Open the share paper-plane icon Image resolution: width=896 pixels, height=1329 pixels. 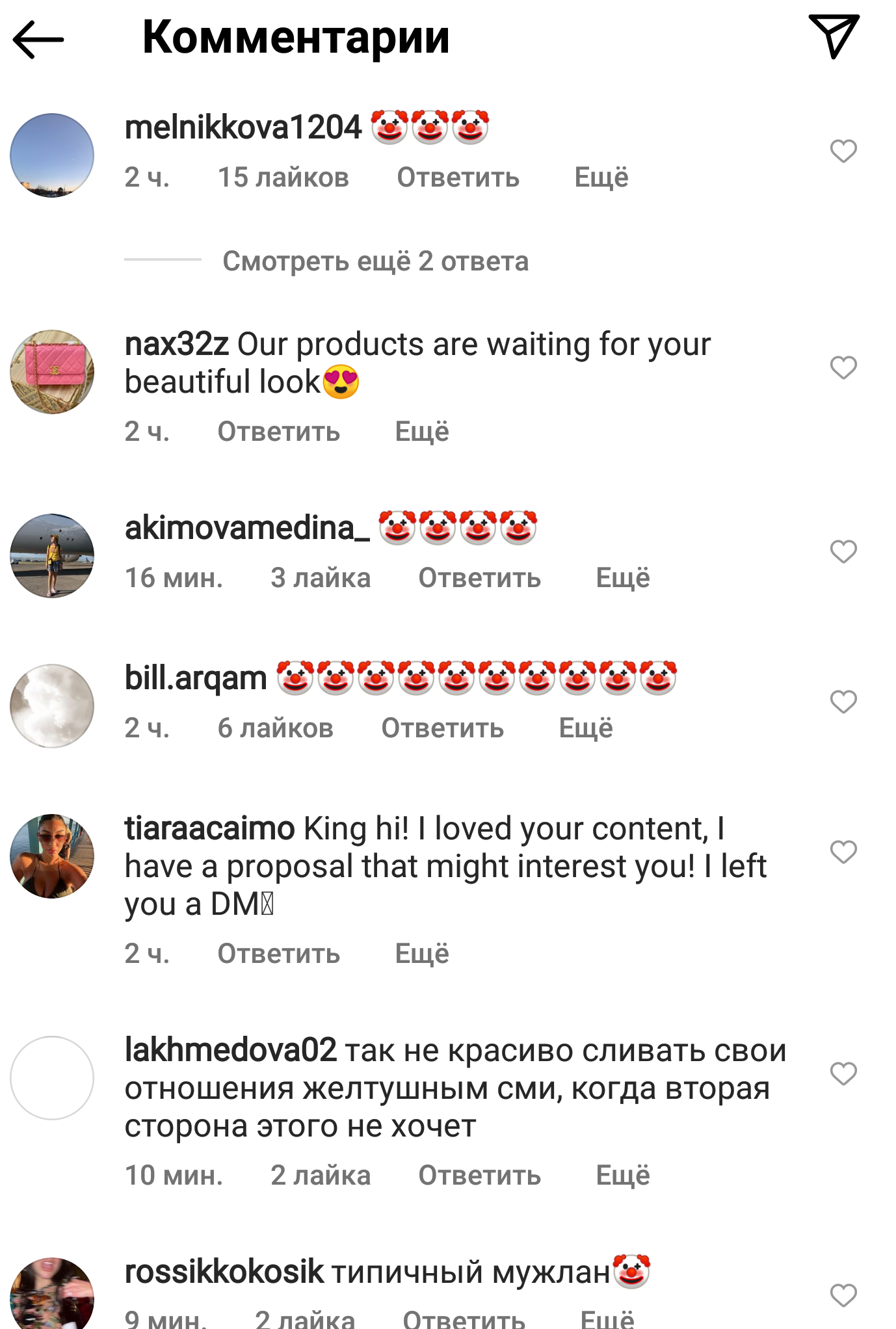(834, 36)
